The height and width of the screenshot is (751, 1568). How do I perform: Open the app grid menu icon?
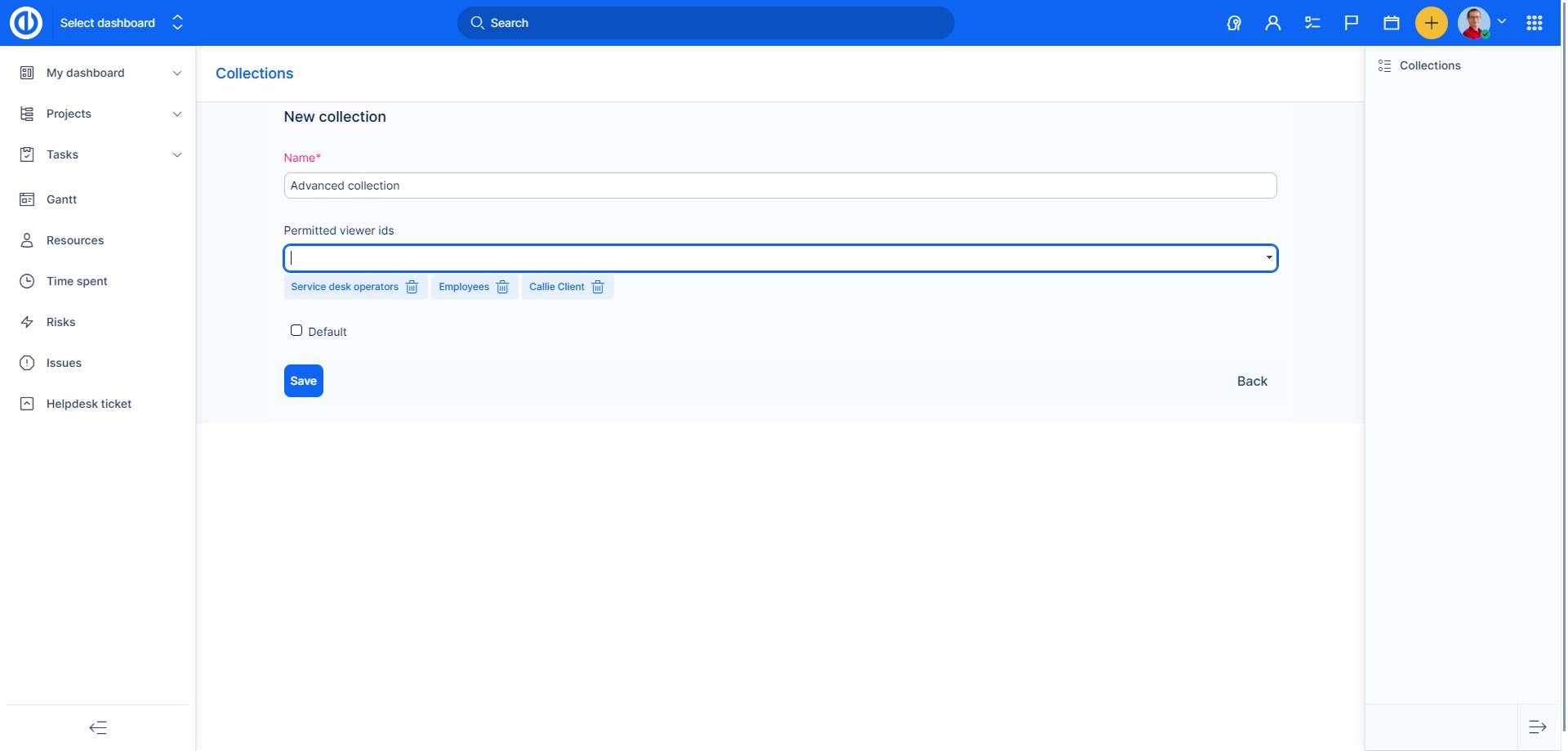point(1535,23)
